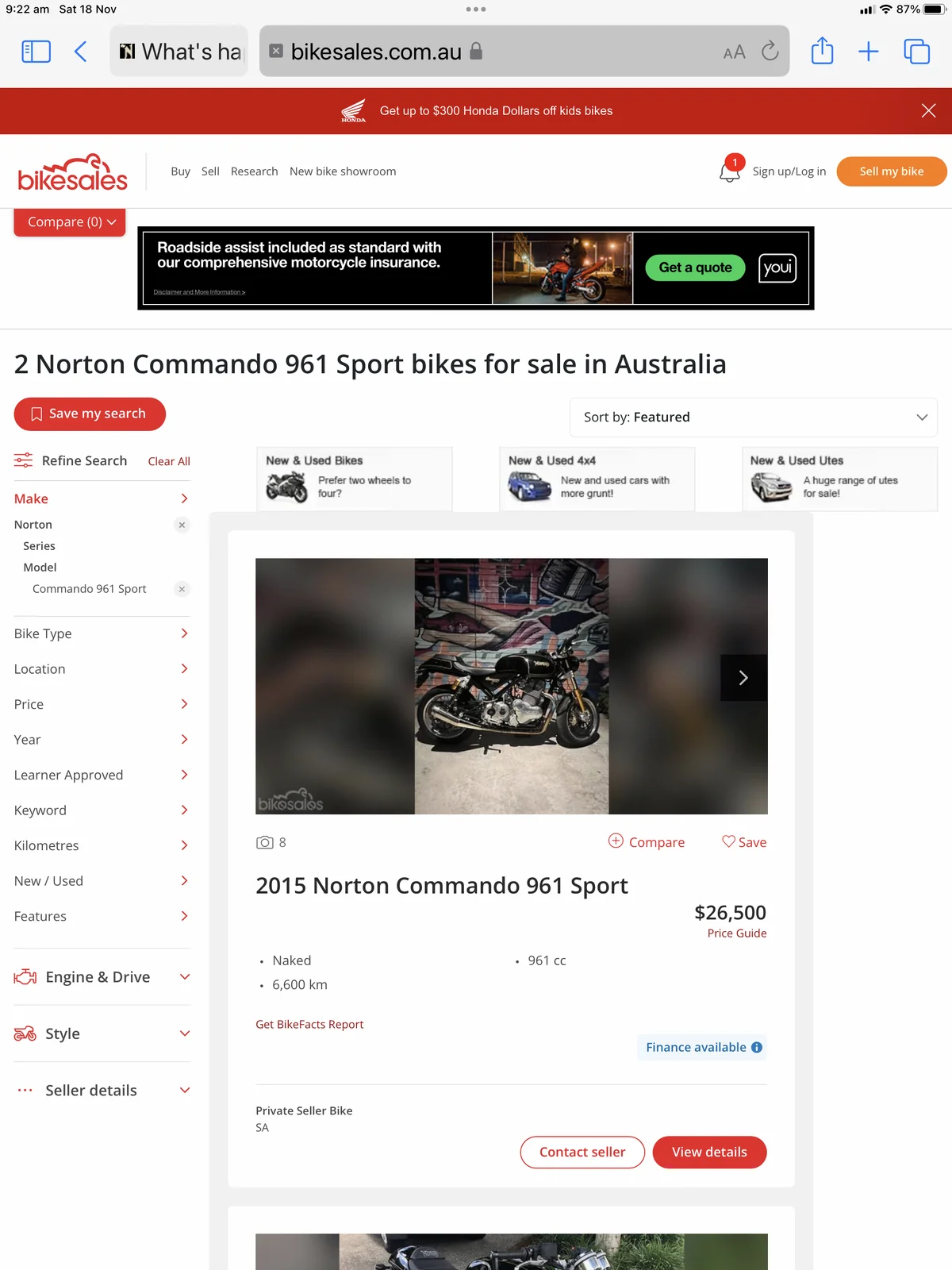Image resolution: width=952 pixels, height=1270 pixels.
Task: Dismiss the Honda Dollars promo banner
Action: click(928, 111)
